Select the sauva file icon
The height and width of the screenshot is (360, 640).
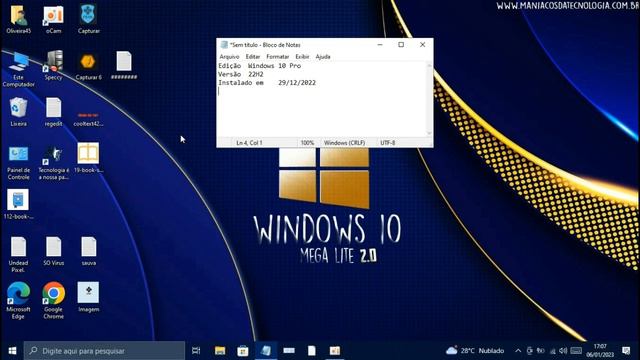[89, 251]
